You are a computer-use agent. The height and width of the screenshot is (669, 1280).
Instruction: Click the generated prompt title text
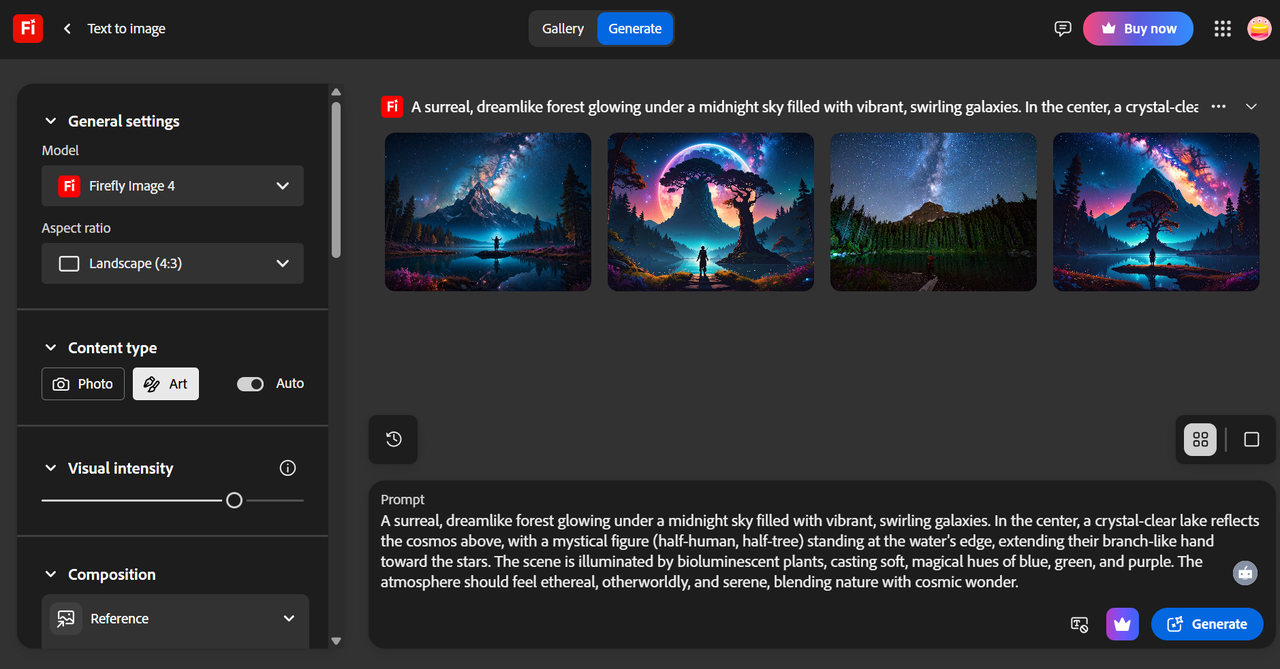click(x=805, y=107)
